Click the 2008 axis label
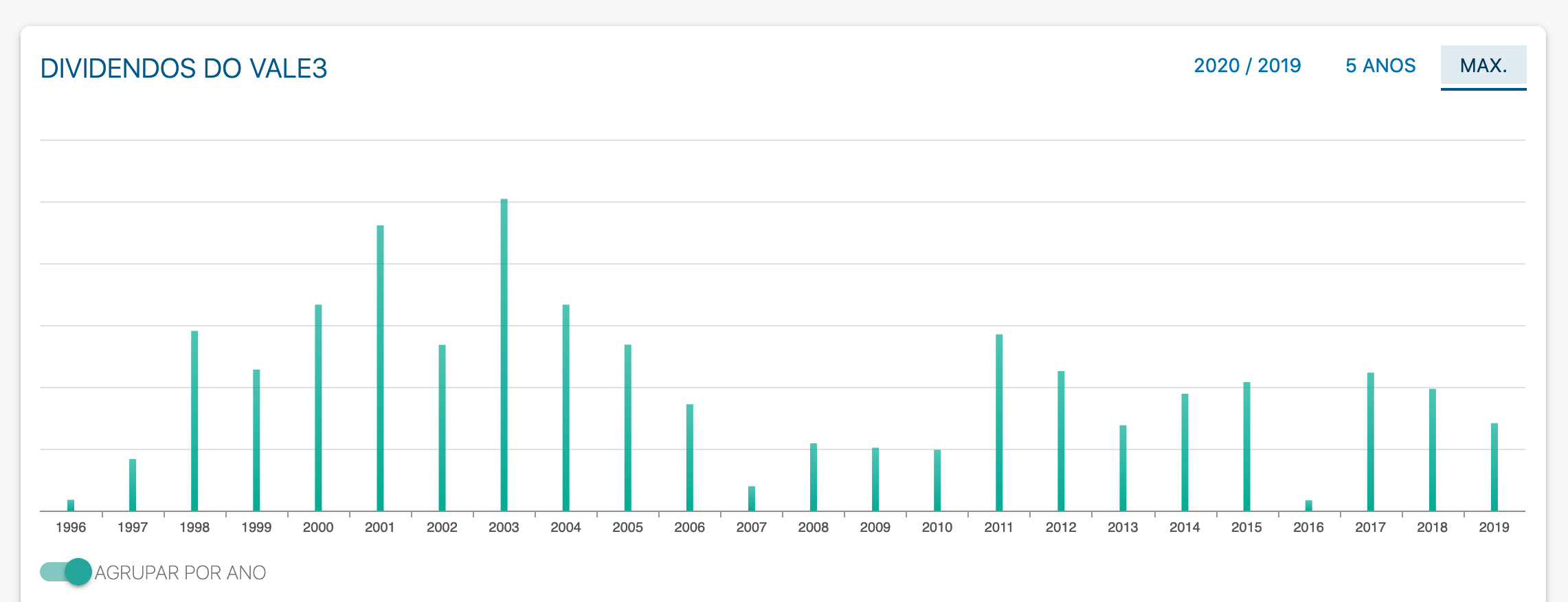 814,527
